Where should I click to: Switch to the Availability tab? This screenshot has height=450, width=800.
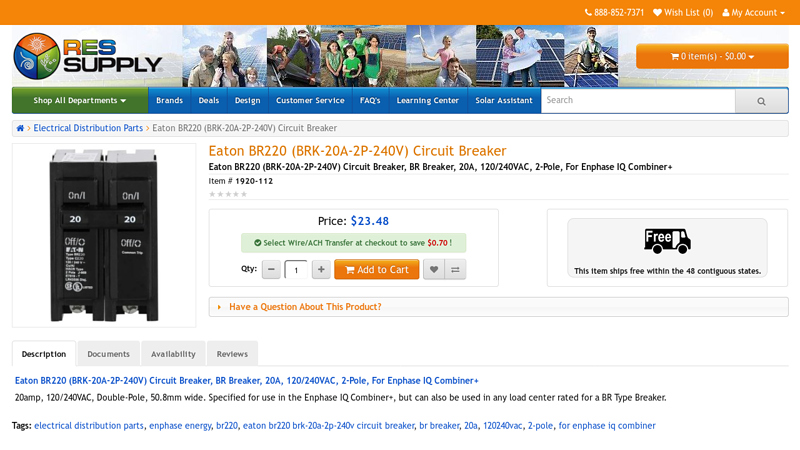[x=173, y=354]
